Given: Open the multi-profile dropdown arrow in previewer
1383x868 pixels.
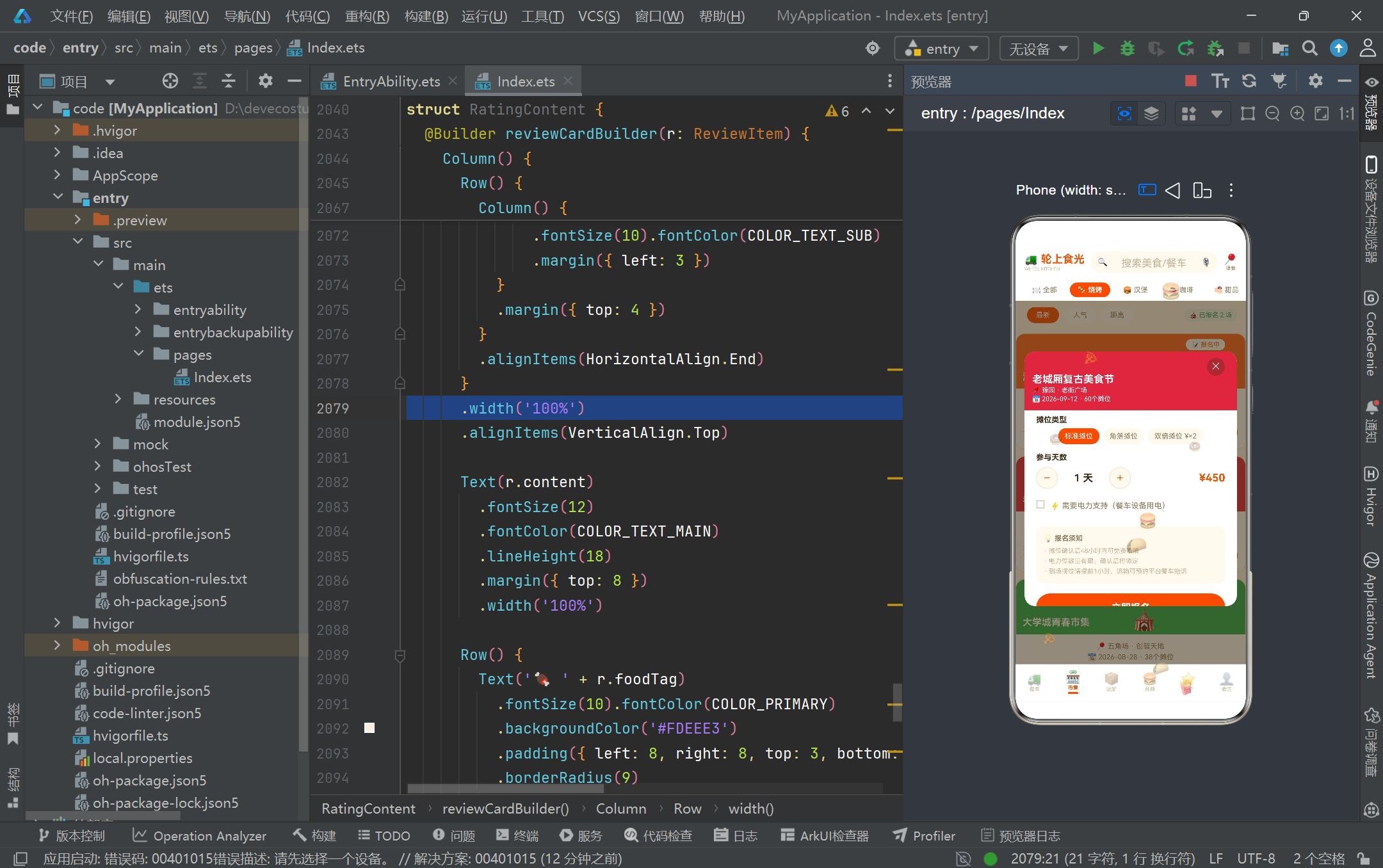Looking at the screenshot, I should [1217, 114].
